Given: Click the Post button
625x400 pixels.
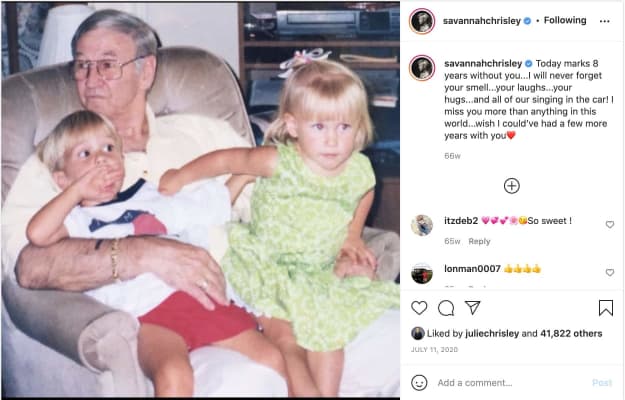Looking at the screenshot, I should 602,383.
